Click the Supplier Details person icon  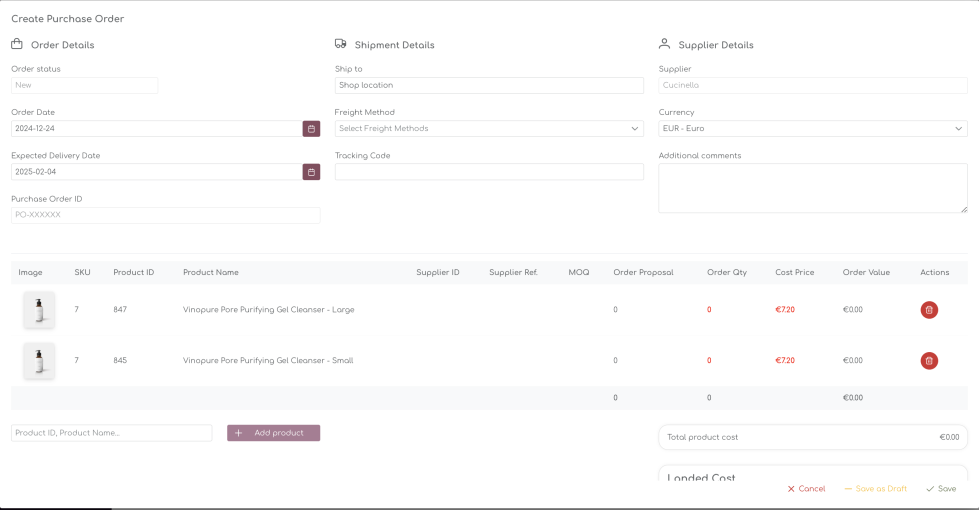[x=664, y=44]
